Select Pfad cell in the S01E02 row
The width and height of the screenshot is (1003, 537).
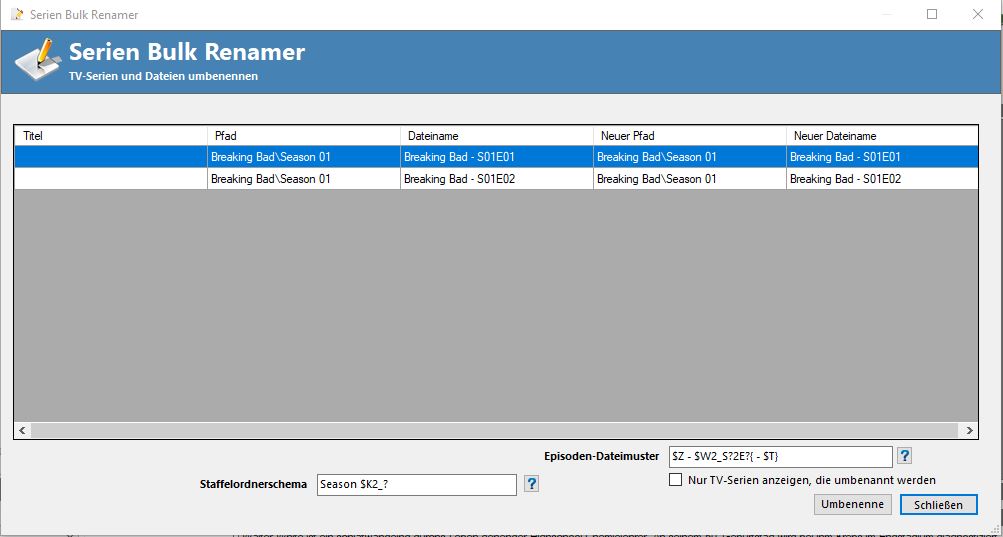(304, 179)
